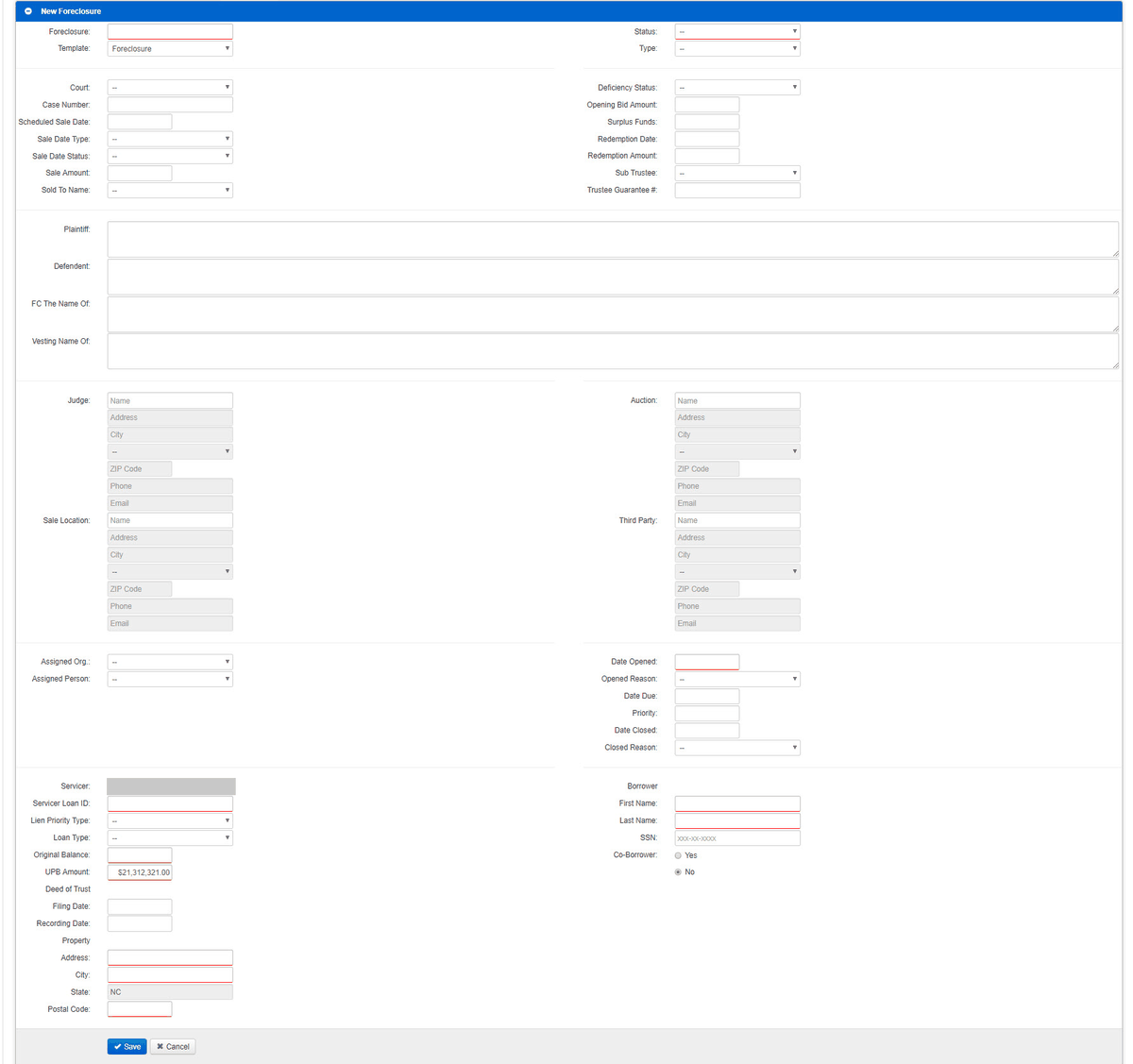The height and width of the screenshot is (1064, 1133).
Task: Click the FC The Name Of text area
Action: point(613,314)
